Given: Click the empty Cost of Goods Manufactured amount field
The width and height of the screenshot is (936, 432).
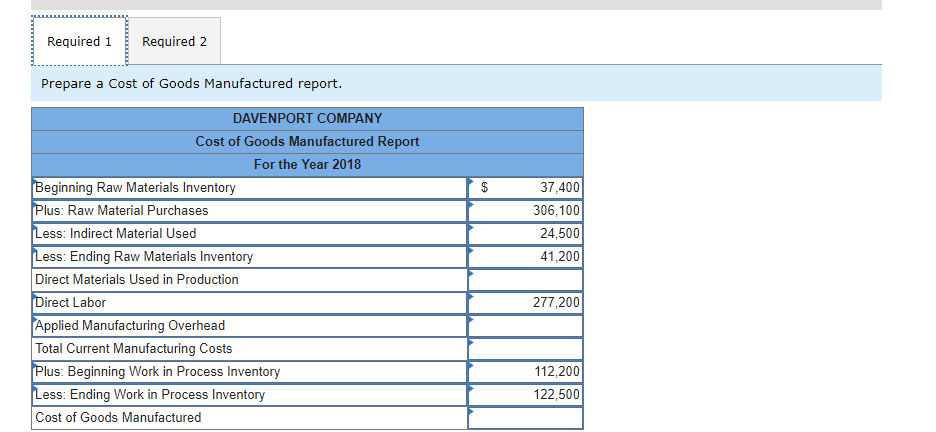Looking at the screenshot, I should pos(525,418).
